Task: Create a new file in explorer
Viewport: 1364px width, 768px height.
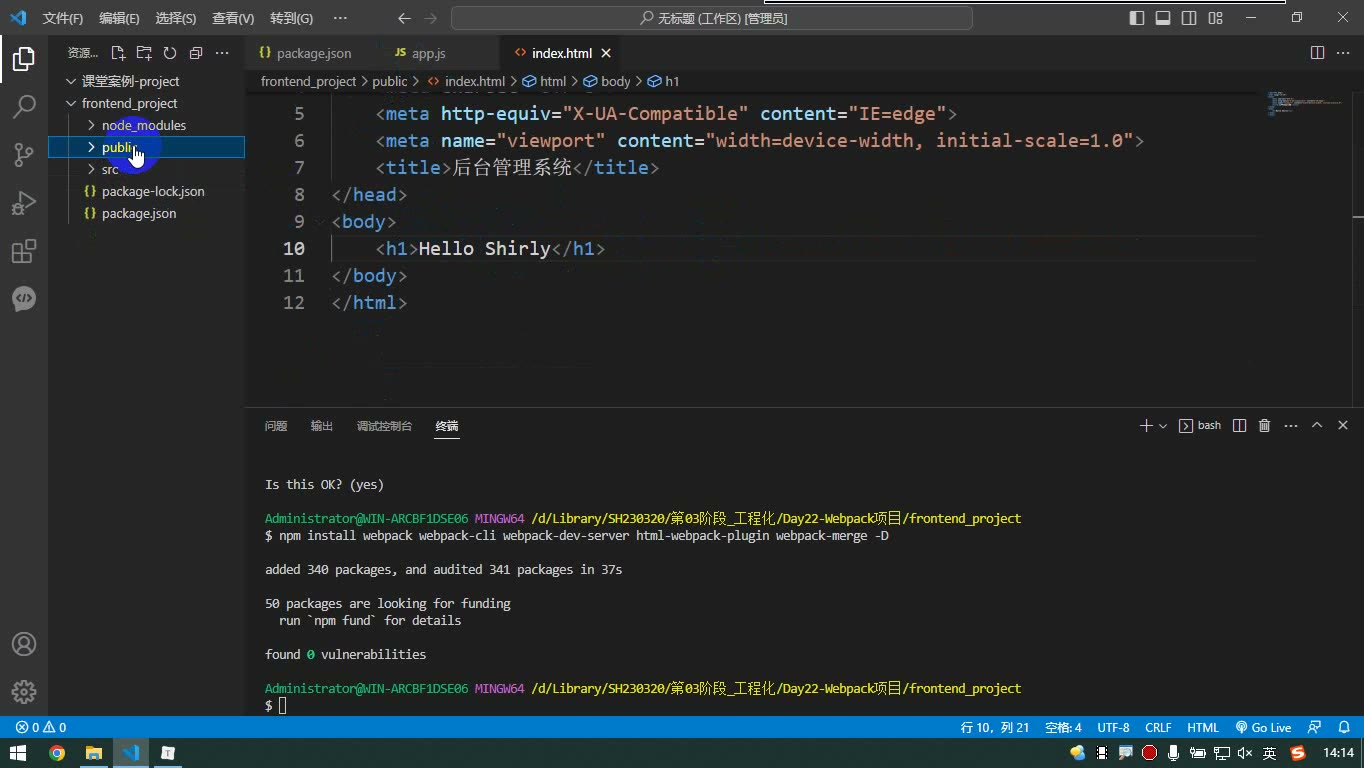Action: pos(118,53)
